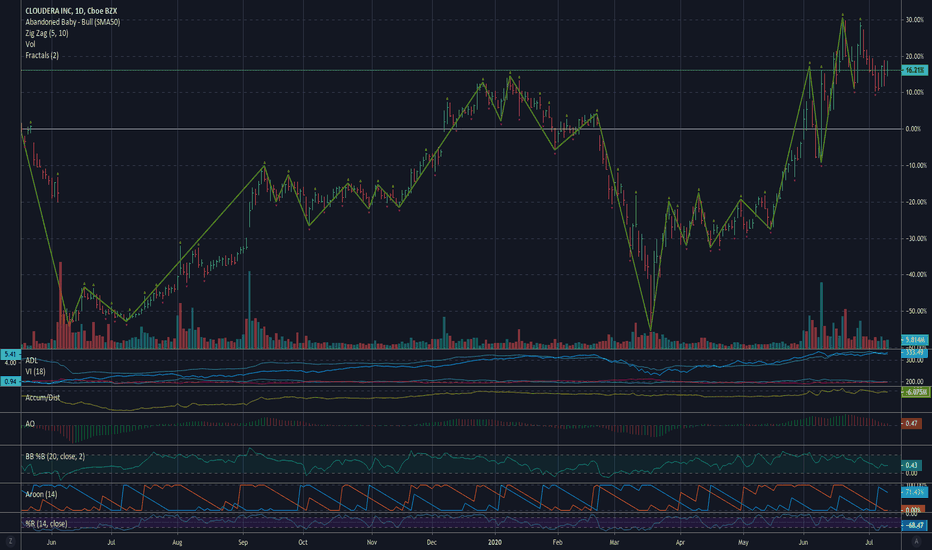Click the Oct label on time axis
932x550 pixels.
[303, 542]
